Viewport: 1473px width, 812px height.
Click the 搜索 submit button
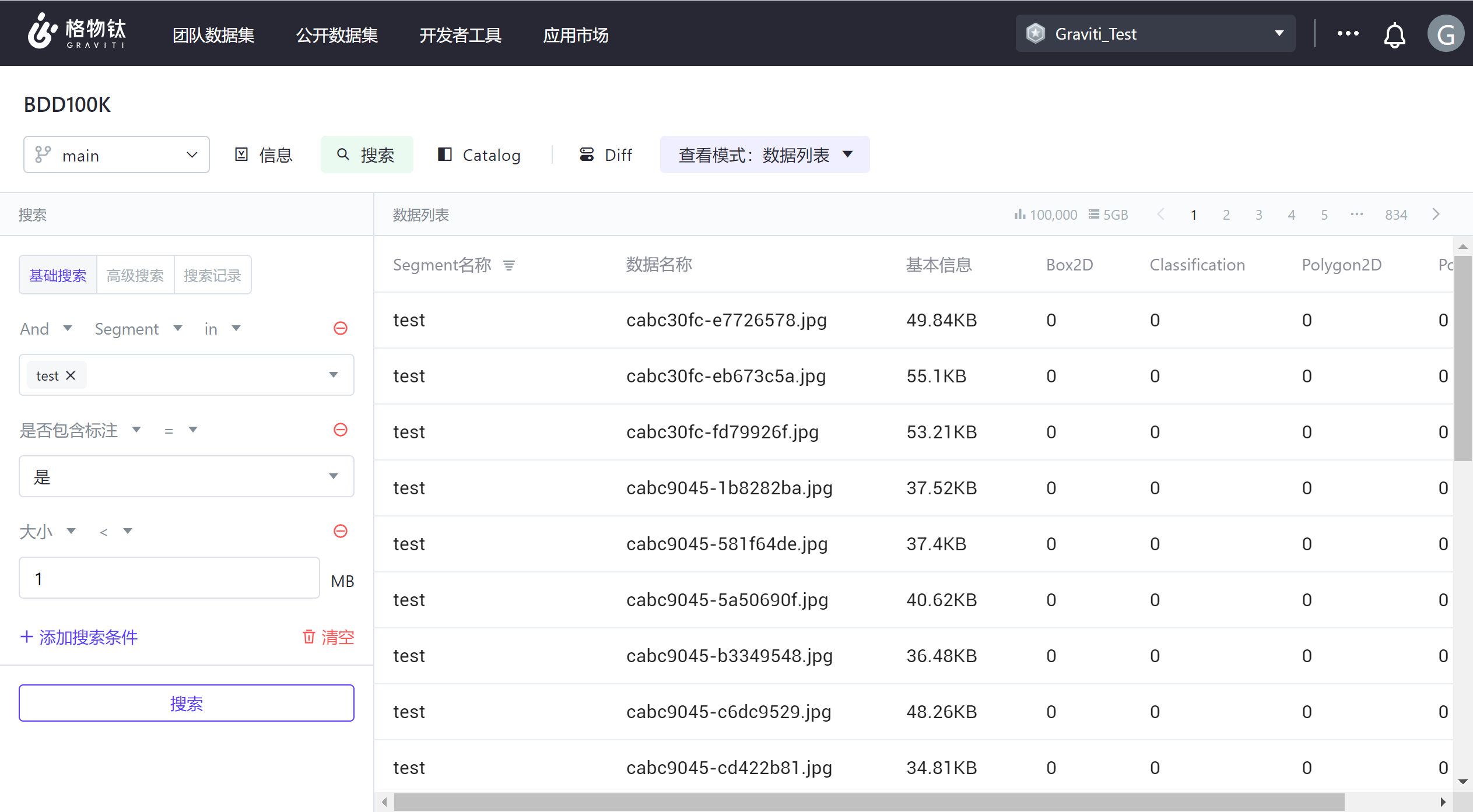click(186, 703)
